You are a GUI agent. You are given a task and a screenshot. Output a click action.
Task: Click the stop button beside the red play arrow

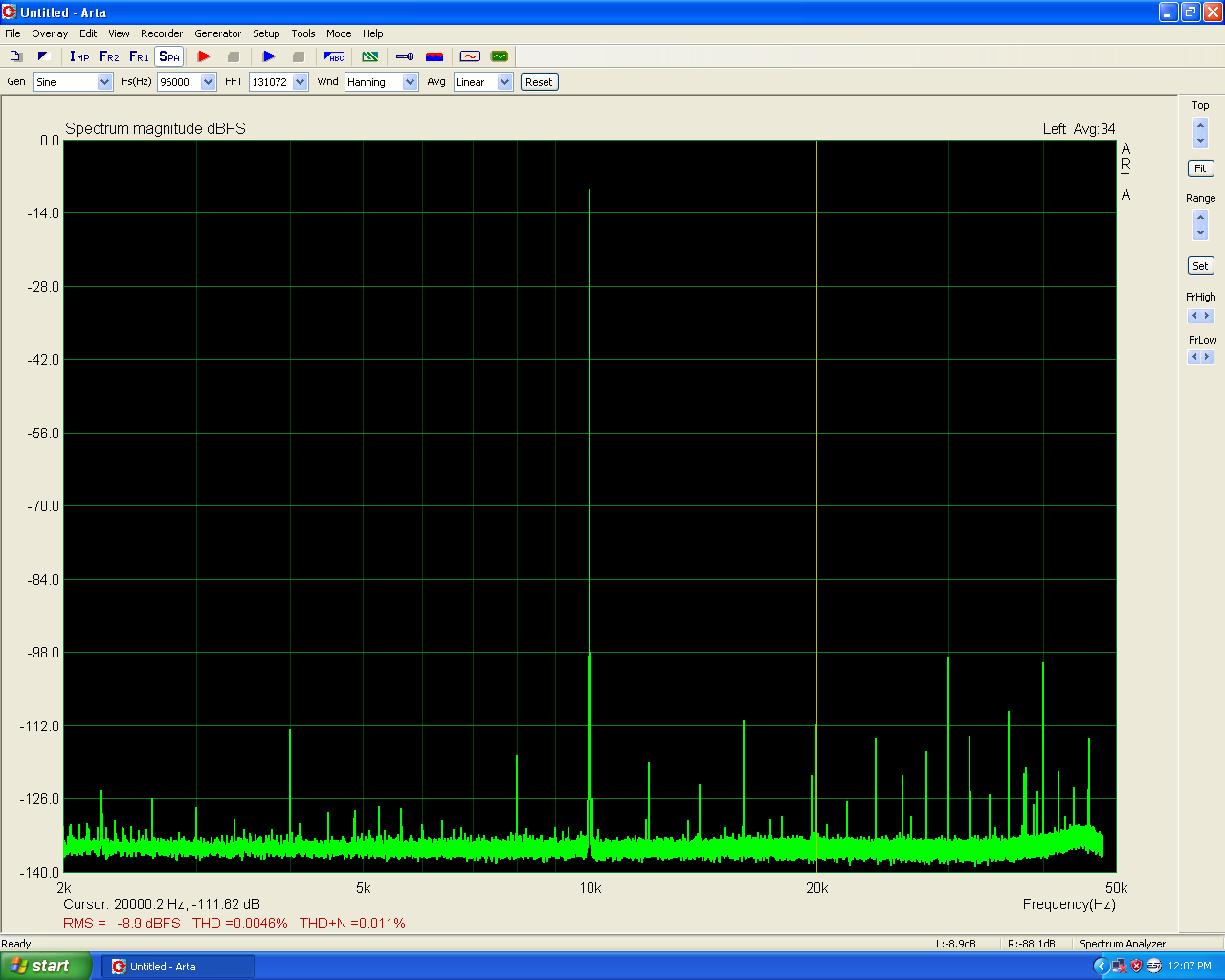(x=233, y=56)
